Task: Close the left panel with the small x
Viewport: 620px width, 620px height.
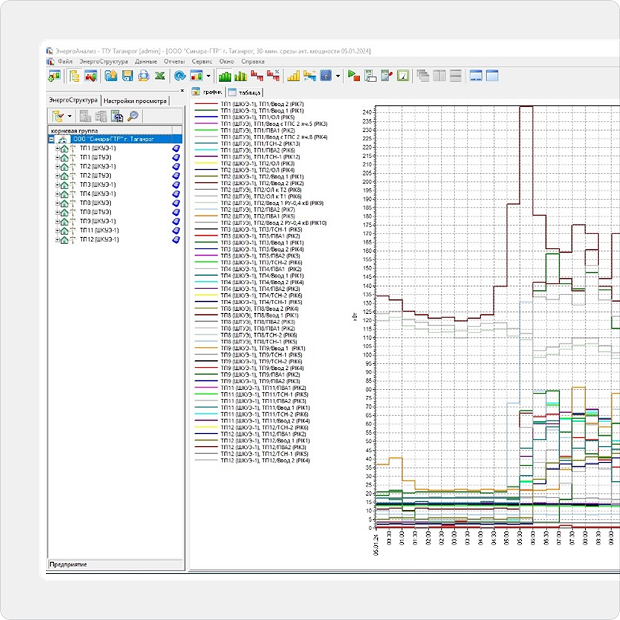Action: point(182,91)
